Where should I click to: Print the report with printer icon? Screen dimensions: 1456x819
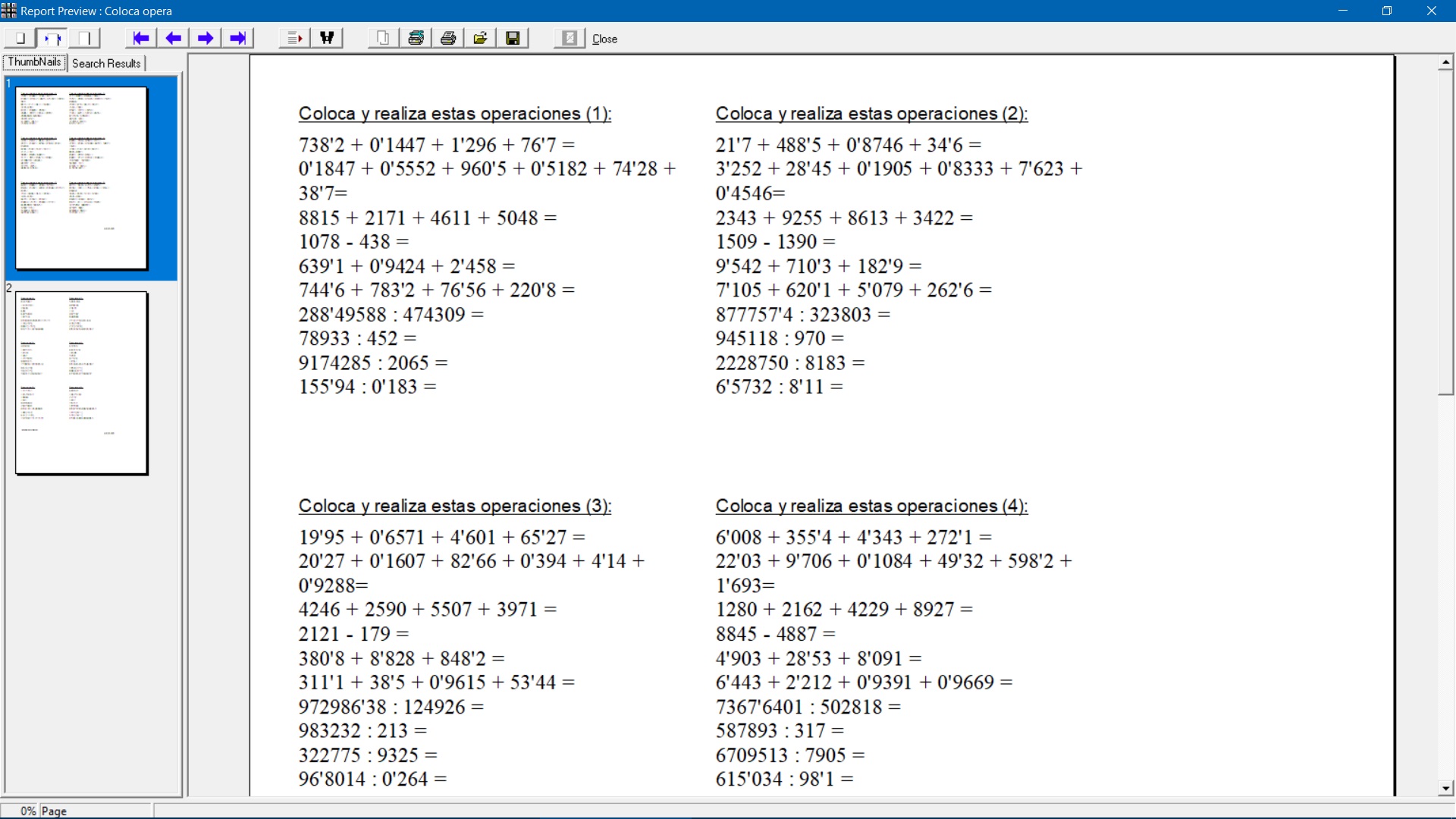click(x=448, y=38)
